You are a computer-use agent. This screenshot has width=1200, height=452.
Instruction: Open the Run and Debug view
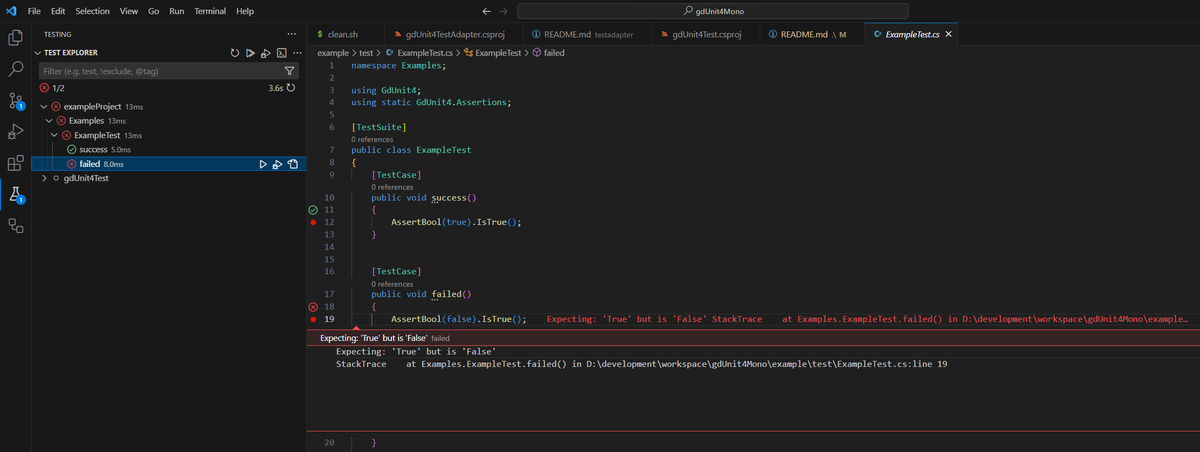coord(15,131)
